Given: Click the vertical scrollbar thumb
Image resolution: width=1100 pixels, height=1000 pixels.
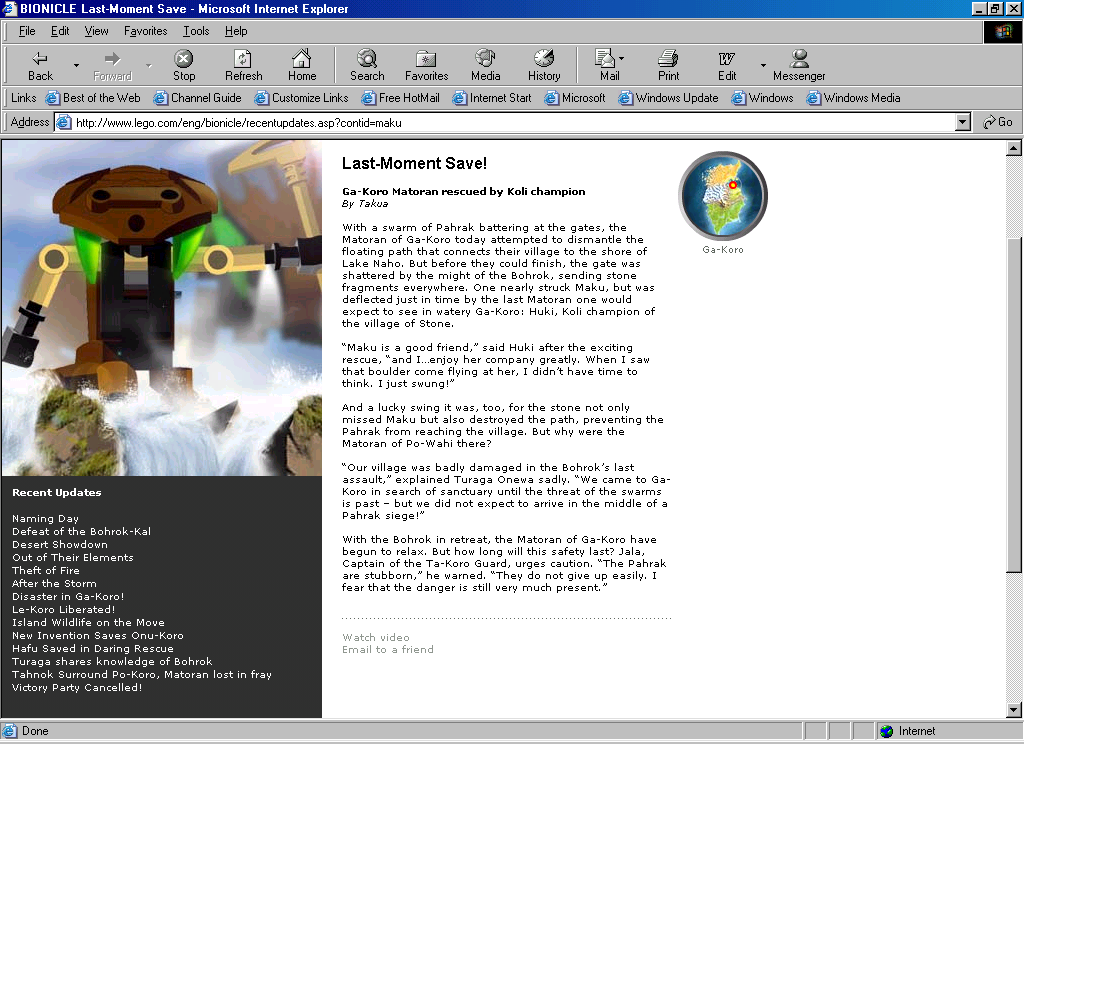Looking at the screenshot, I should point(1014,406).
